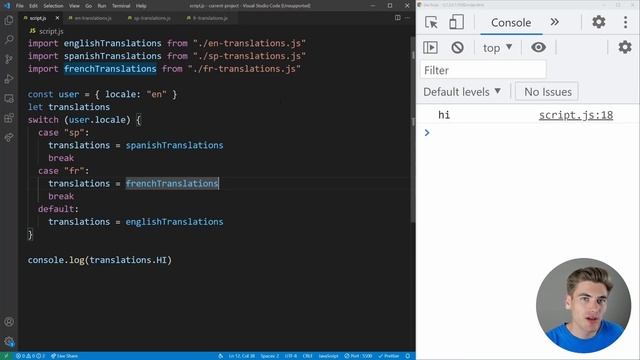Open the Go menu
This screenshot has width=640, height=360.
coord(89,6)
